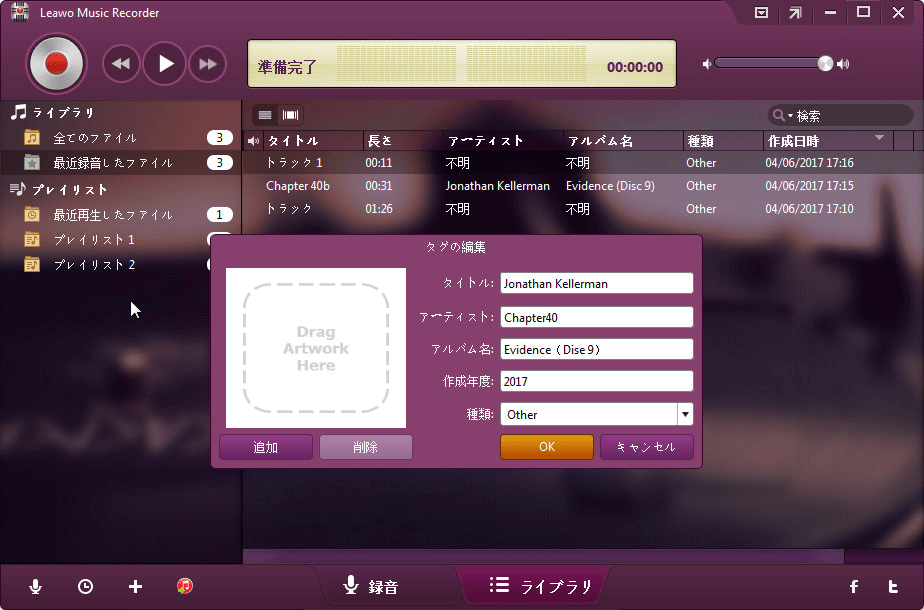Viewport: 924px width, 610px height.
Task: Click the music note output format icon
Action: 184,587
